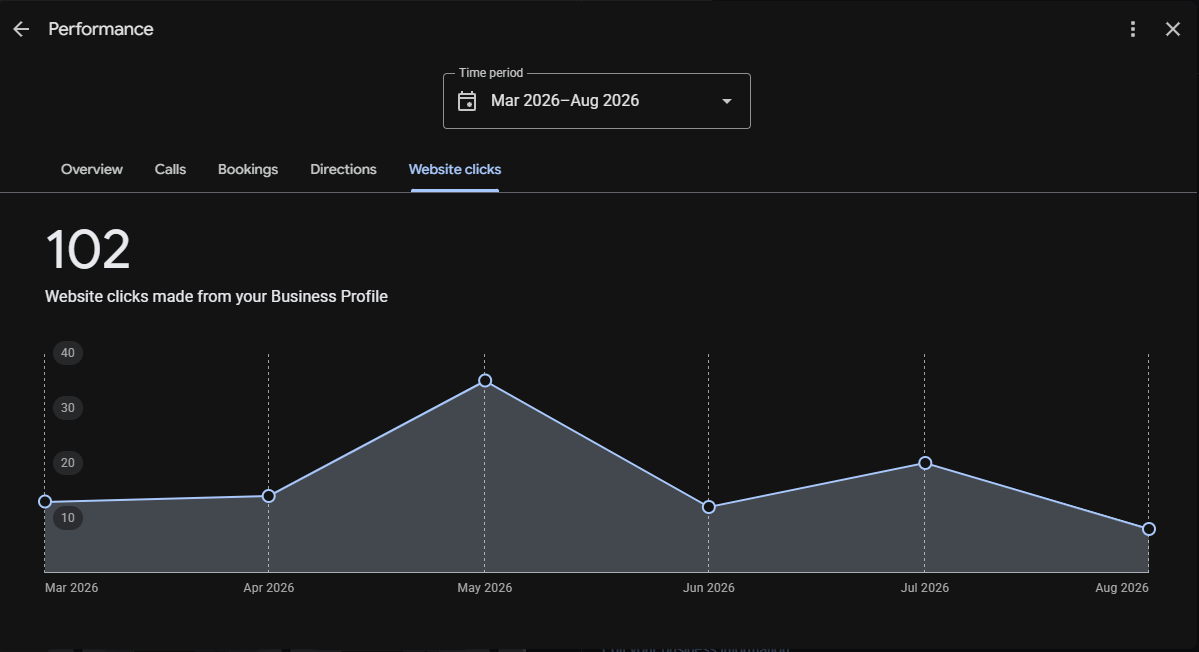Select the May 2026 peak data point
The height and width of the screenshot is (652, 1199).
pyautogui.click(x=485, y=381)
